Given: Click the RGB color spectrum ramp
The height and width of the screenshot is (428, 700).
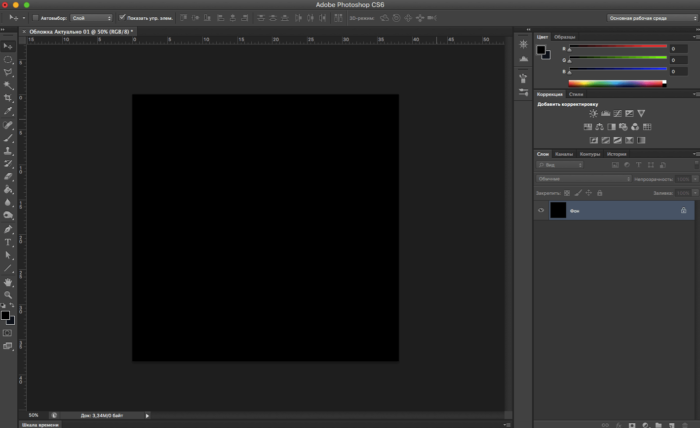Looking at the screenshot, I should point(616,83).
